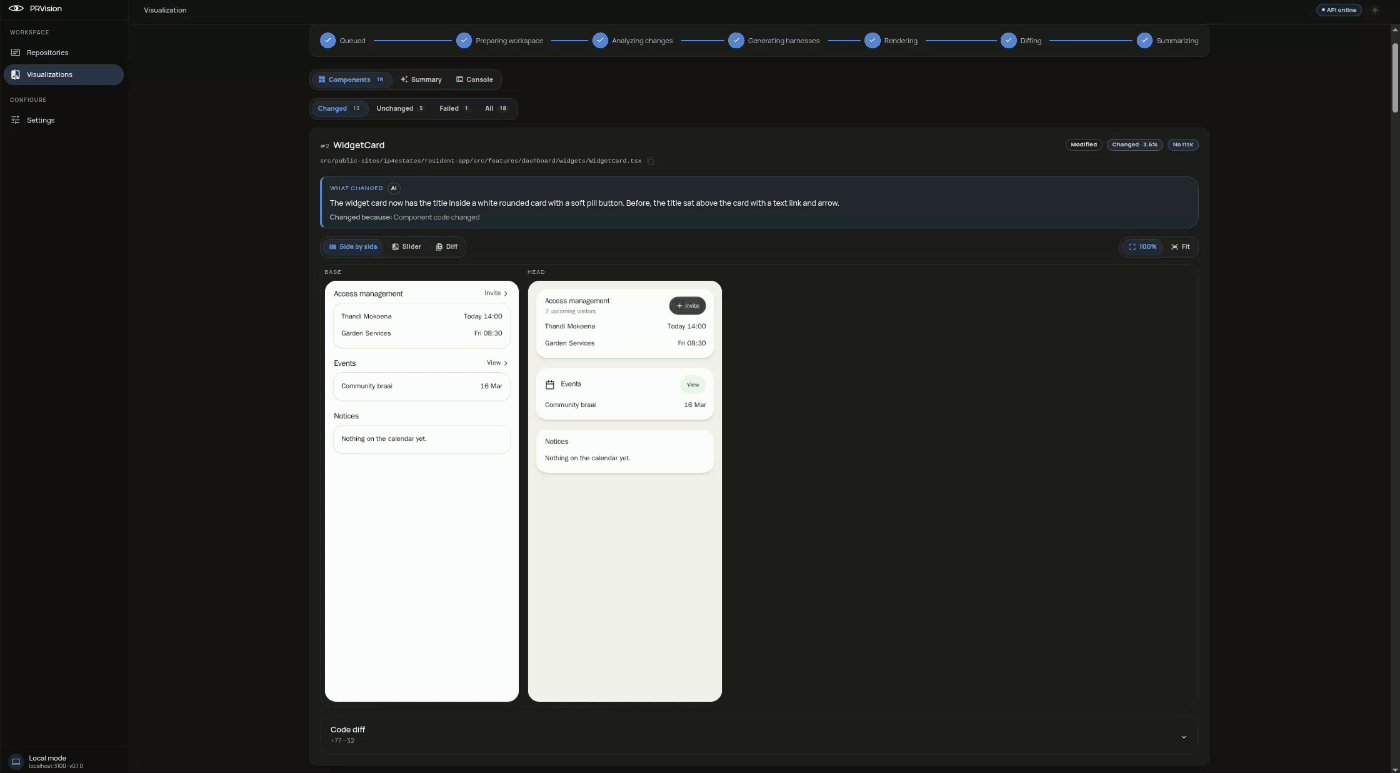Set zoom to 100%
Viewport: 1400px width, 773px height.
pyautogui.click(x=1143, y=246)
